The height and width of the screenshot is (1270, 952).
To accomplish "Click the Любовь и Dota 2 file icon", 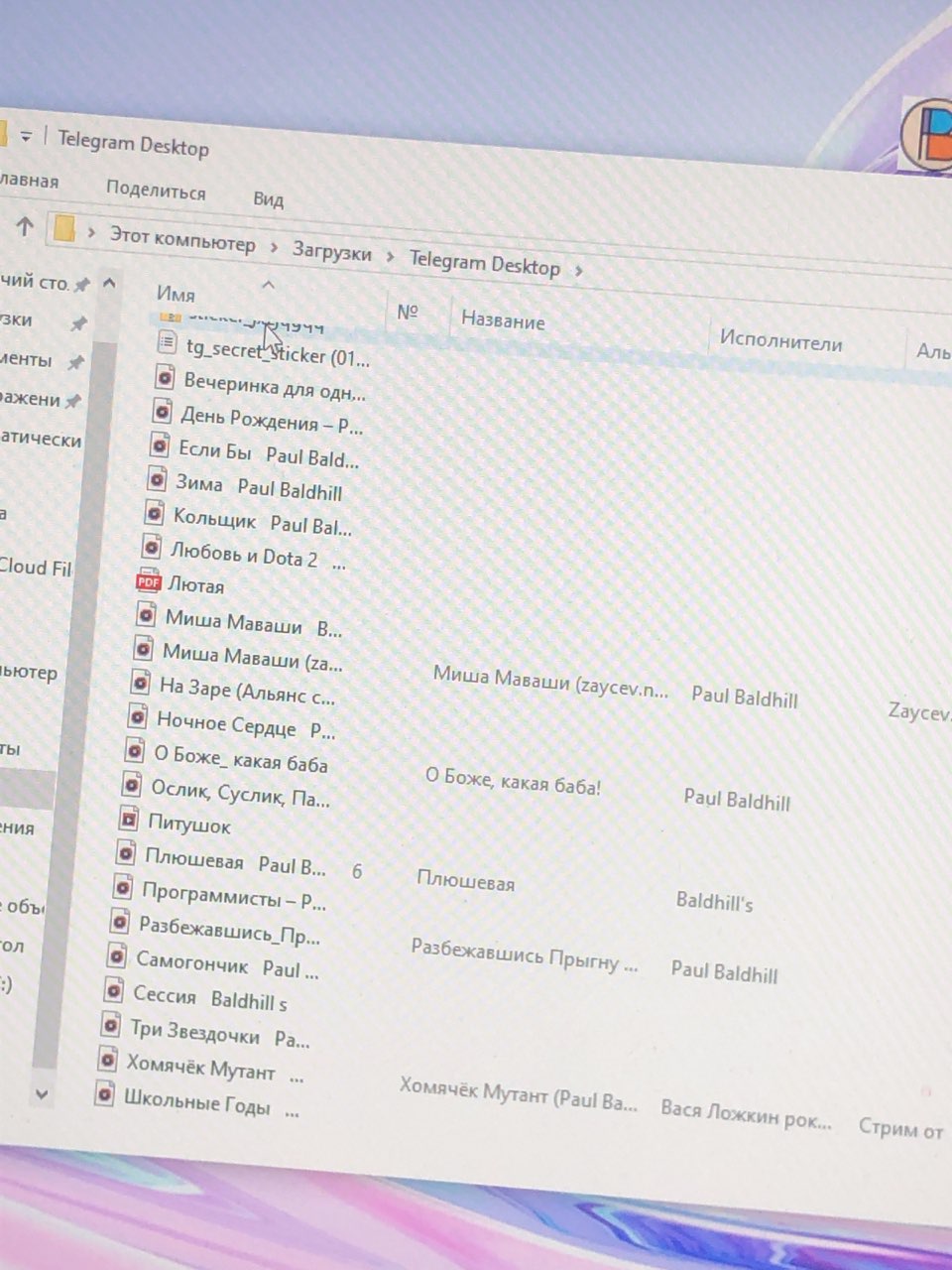I will click(x=152, y=547).
